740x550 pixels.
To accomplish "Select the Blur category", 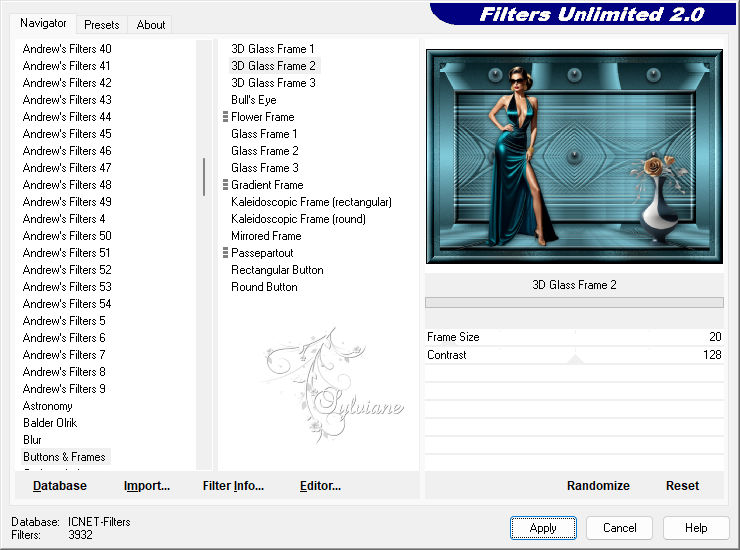I will [x=32, y=440].
